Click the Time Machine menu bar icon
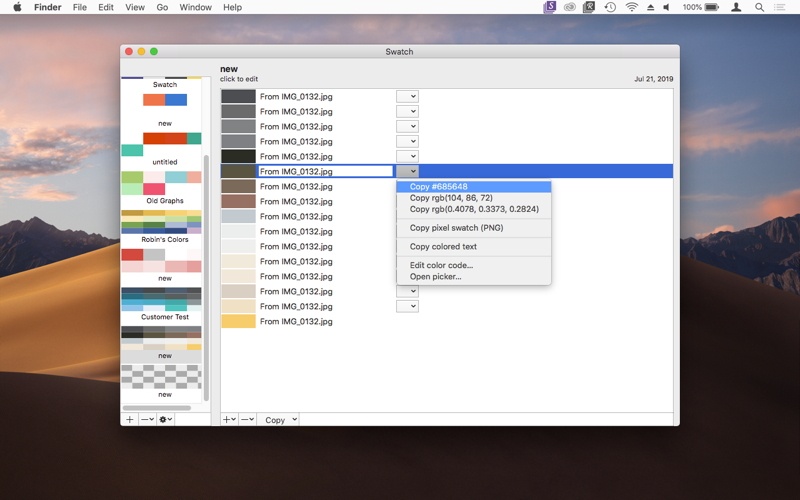This screenshot has width=800, height=500. (610, 7)
